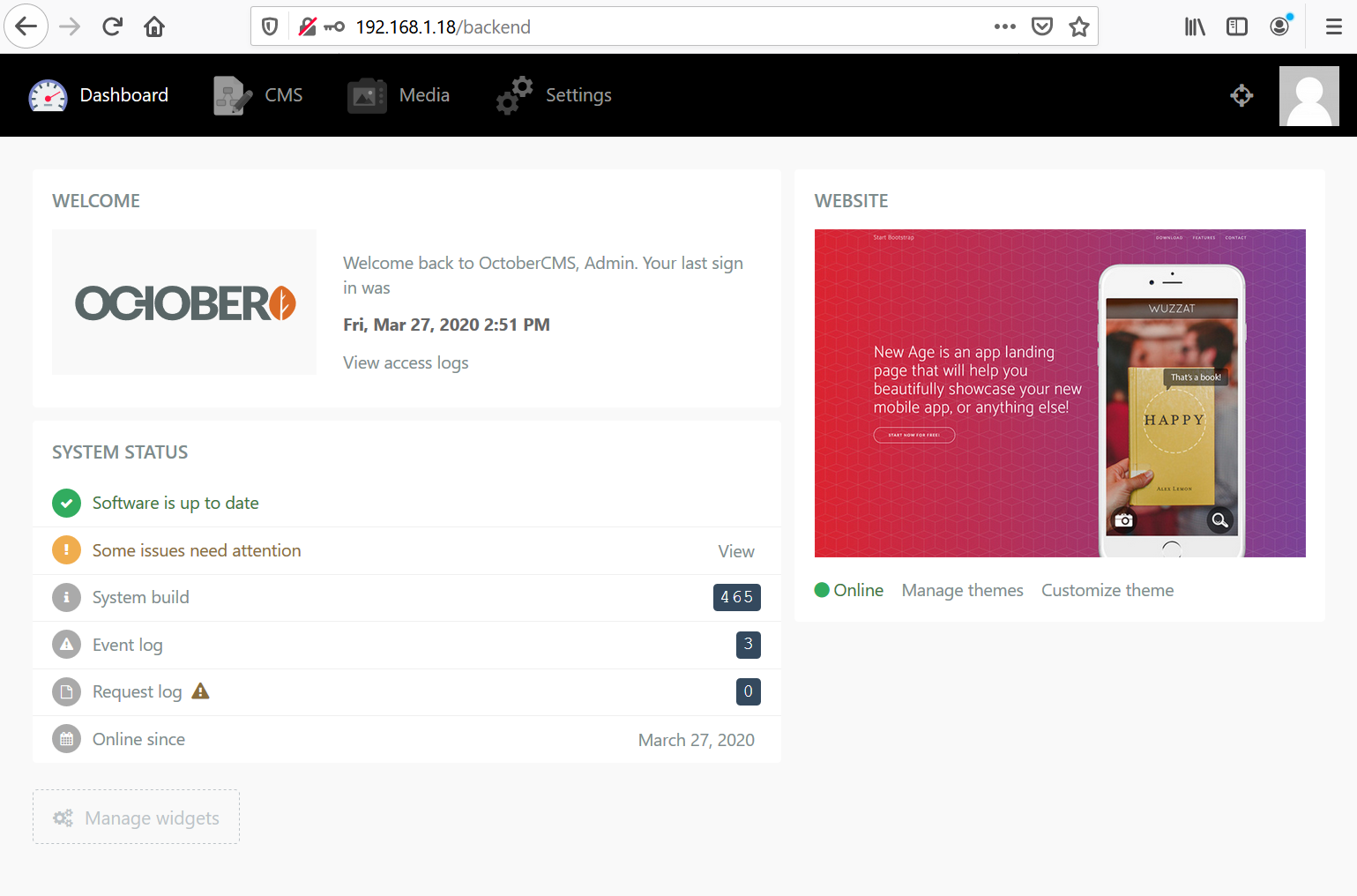The height and width of the screenshot is (896, 1357).
Task: Click Customize theme link
Action: coord(1107,591)
